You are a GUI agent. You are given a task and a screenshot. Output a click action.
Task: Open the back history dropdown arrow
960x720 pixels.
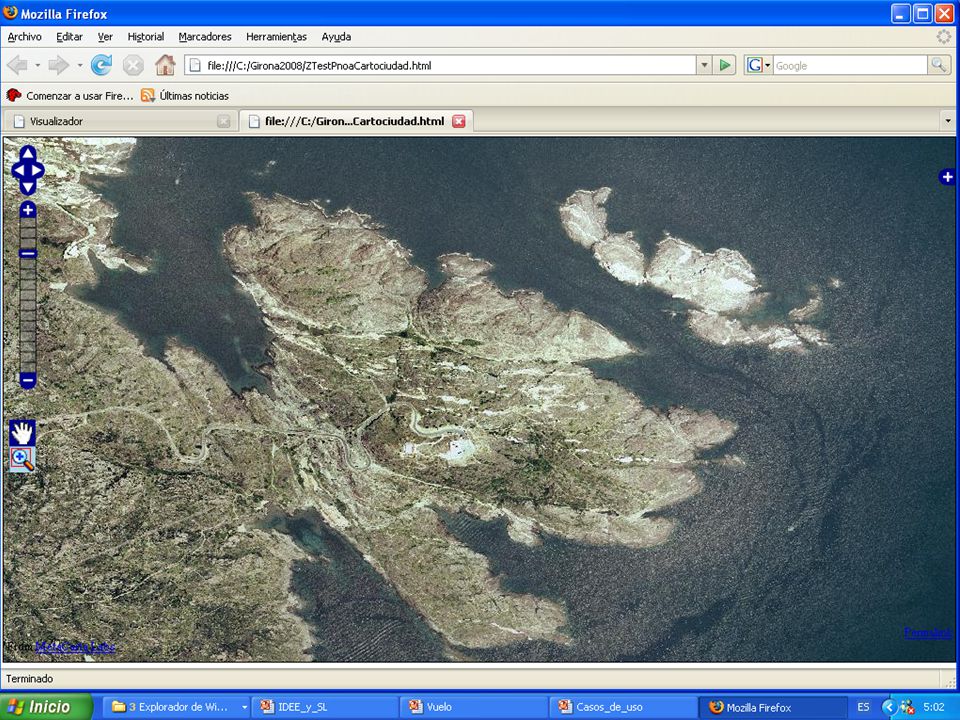click(37, 66)
